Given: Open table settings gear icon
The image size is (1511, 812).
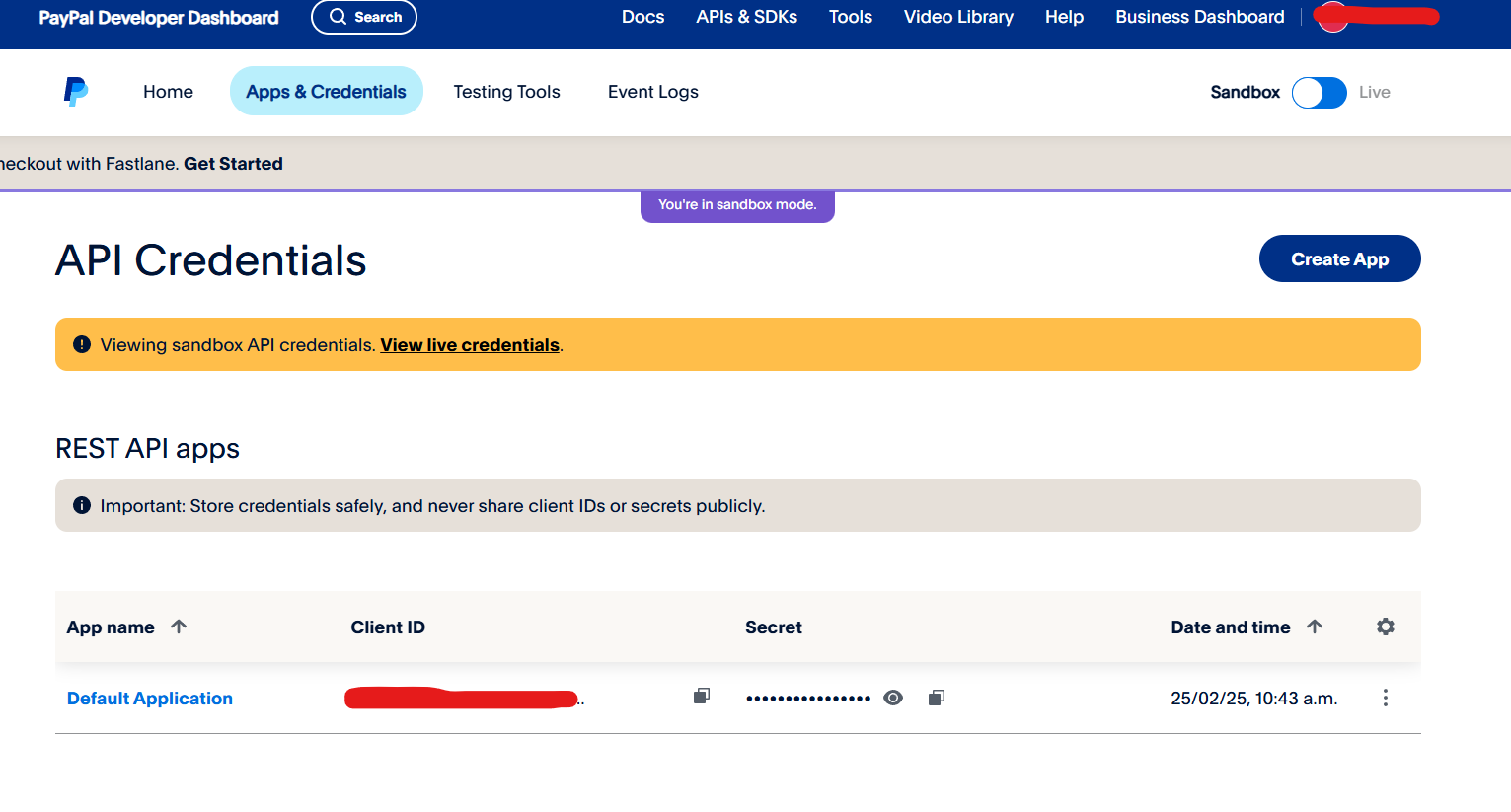Looking at the screenshot, I should [1386, 627].
